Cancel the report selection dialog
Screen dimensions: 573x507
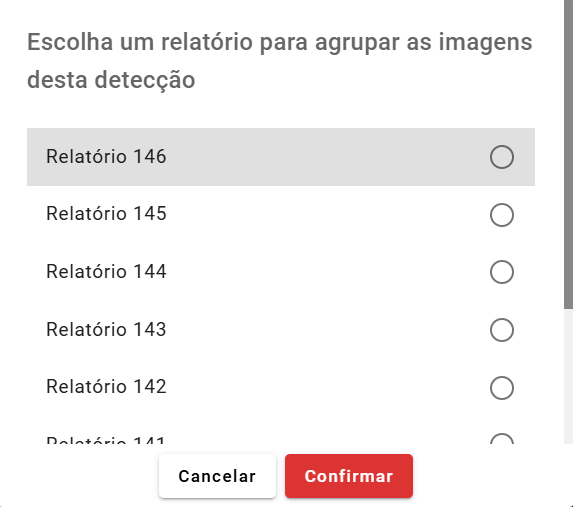click(217, 476)
